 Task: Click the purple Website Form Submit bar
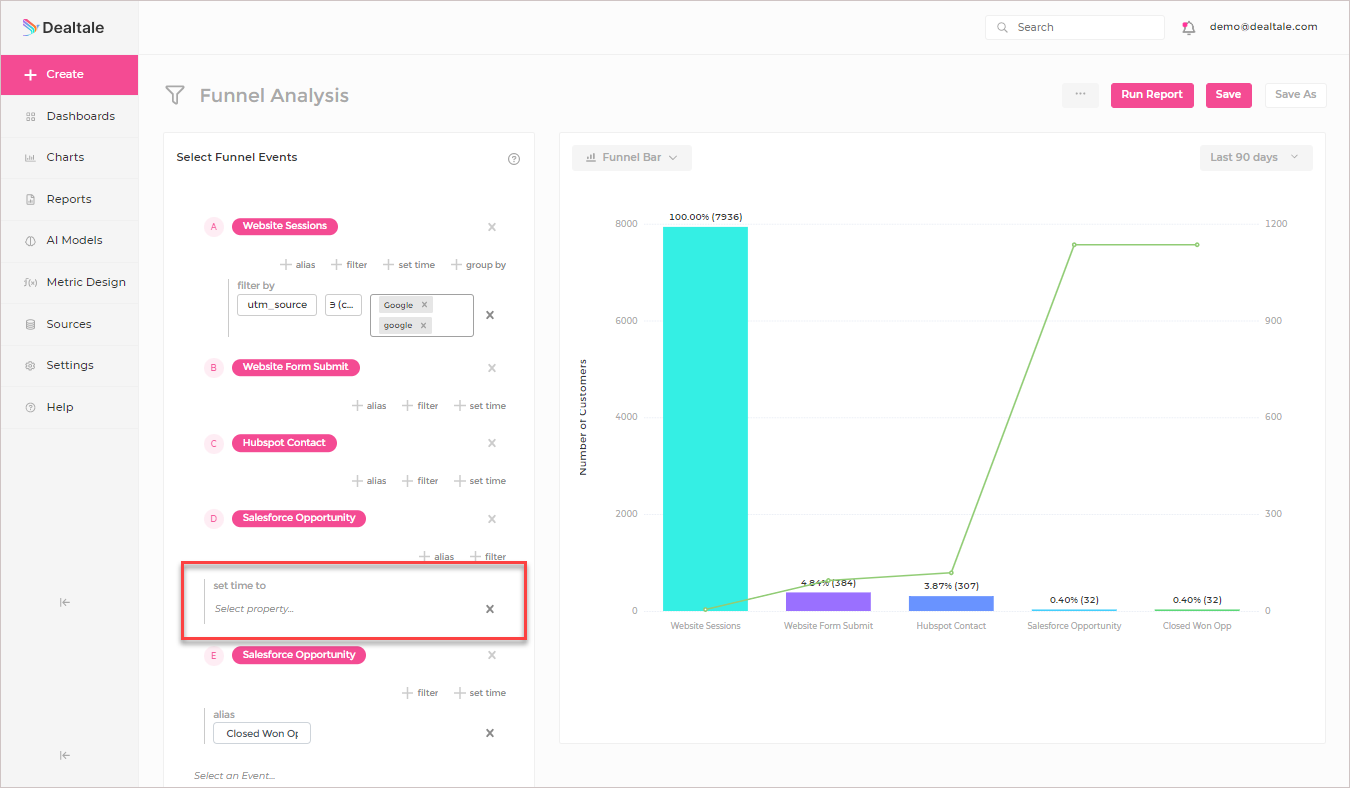pyautogui.click(x=828, y=601)
